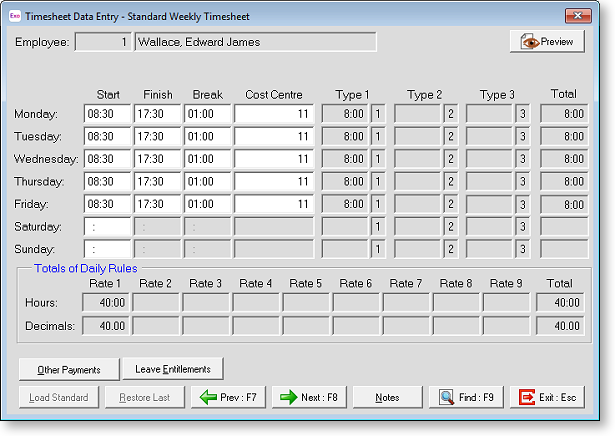The image size is (615, 436).
Task: Click Friday Start time field
Action: (x=108, y=204)
